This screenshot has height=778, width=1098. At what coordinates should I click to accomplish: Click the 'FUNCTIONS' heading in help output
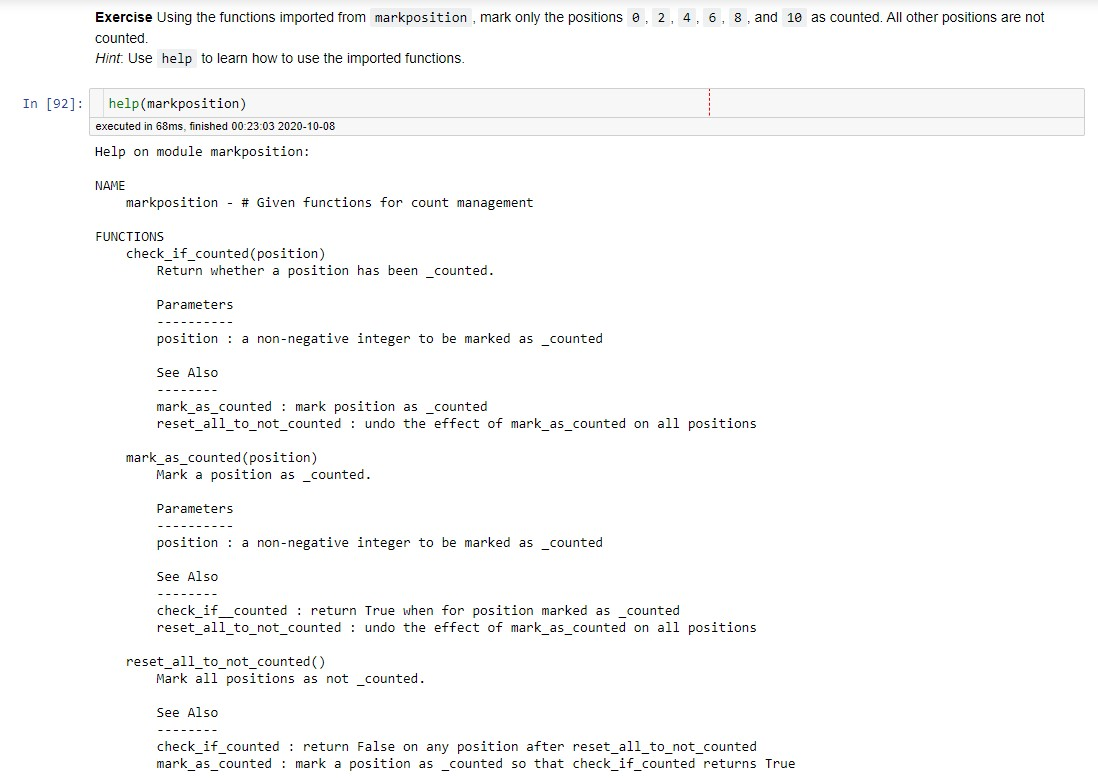click(x=130, y=237)
